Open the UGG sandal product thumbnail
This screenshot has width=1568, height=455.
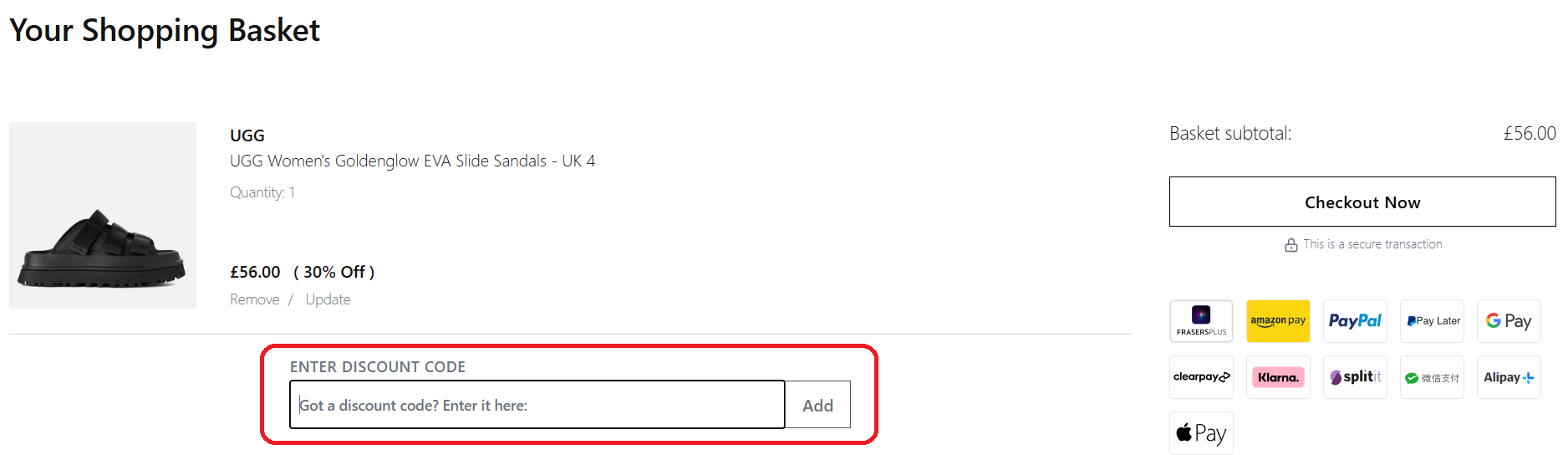pos(103,216)
